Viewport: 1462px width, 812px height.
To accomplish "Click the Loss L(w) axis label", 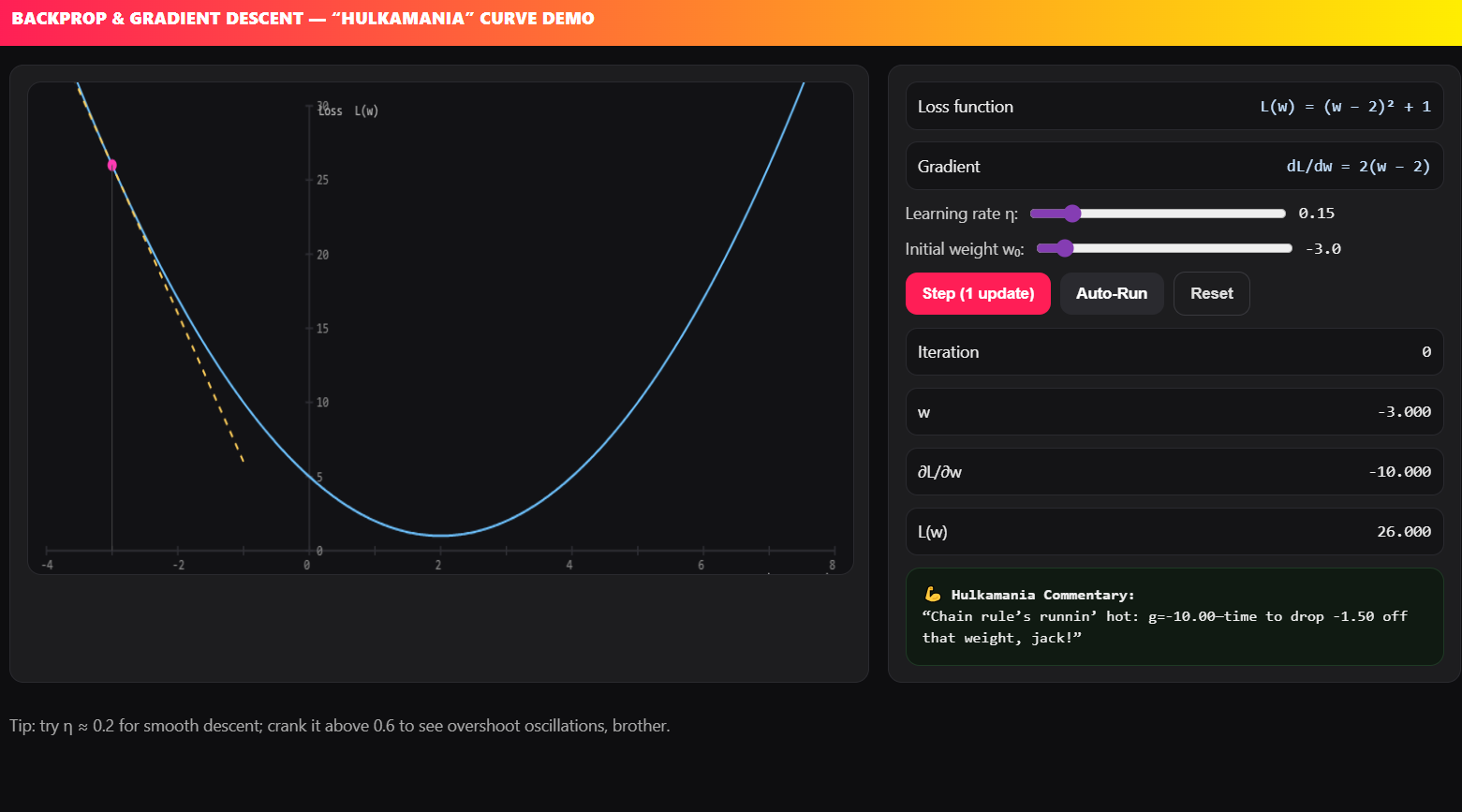I will click(x=348, y=111).
